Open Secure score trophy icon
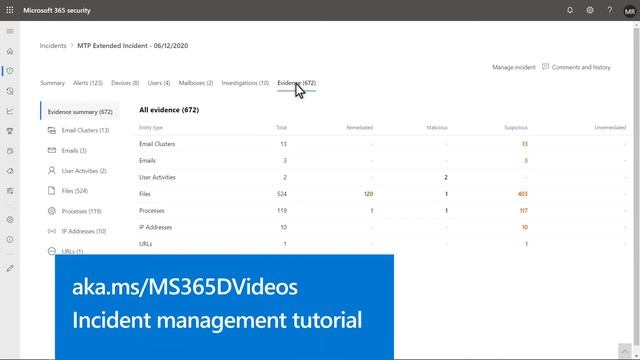 10,131
